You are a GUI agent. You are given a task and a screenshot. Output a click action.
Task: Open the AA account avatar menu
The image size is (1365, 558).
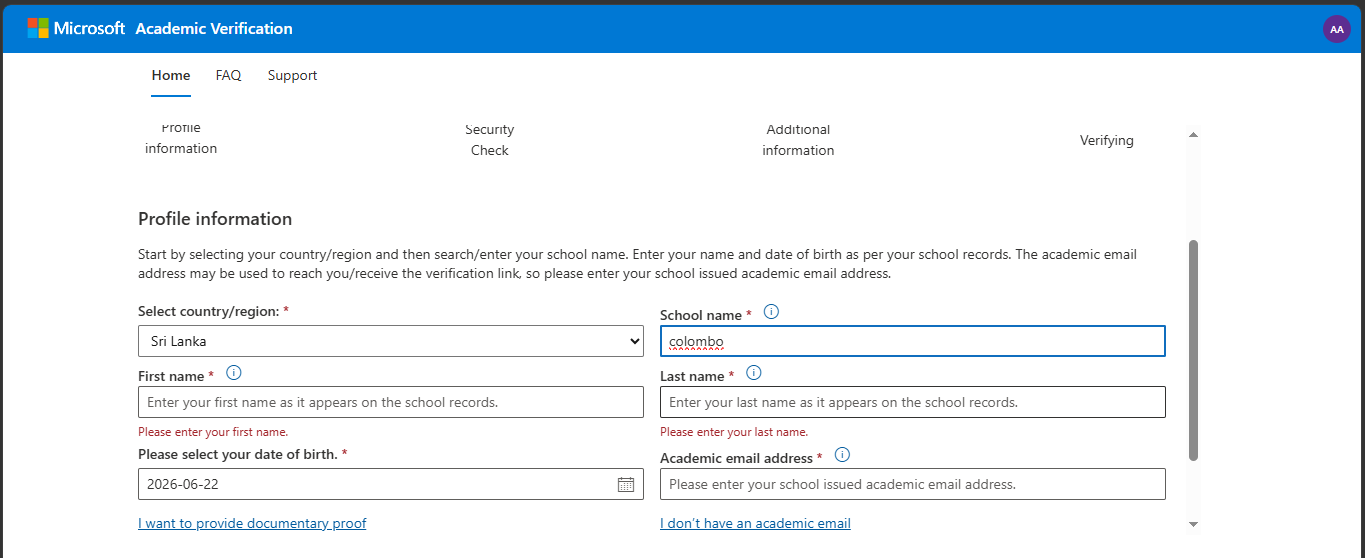pyautogui.click(x=1336, y=29)
